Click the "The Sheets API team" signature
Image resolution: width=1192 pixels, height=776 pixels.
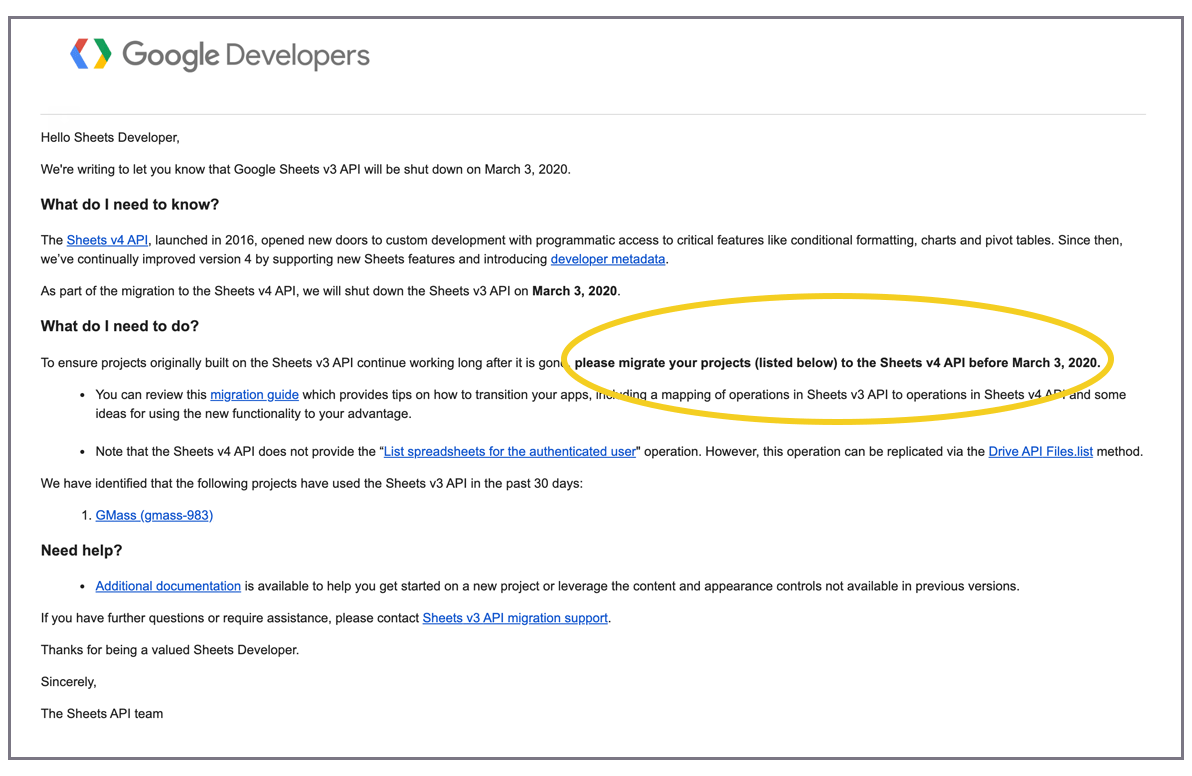(102, 713)
